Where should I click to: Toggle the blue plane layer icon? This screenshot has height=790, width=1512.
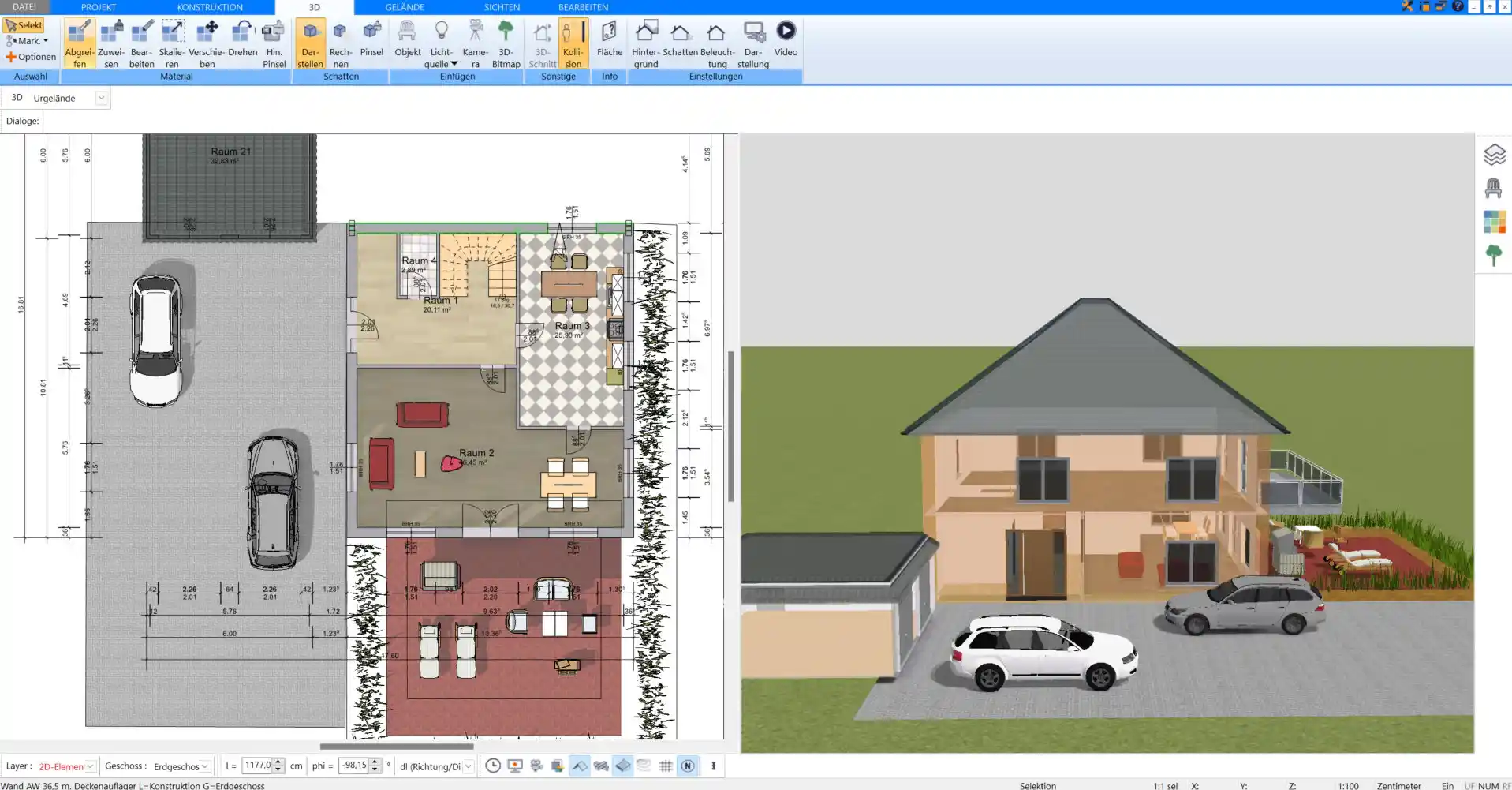(623, 766)
